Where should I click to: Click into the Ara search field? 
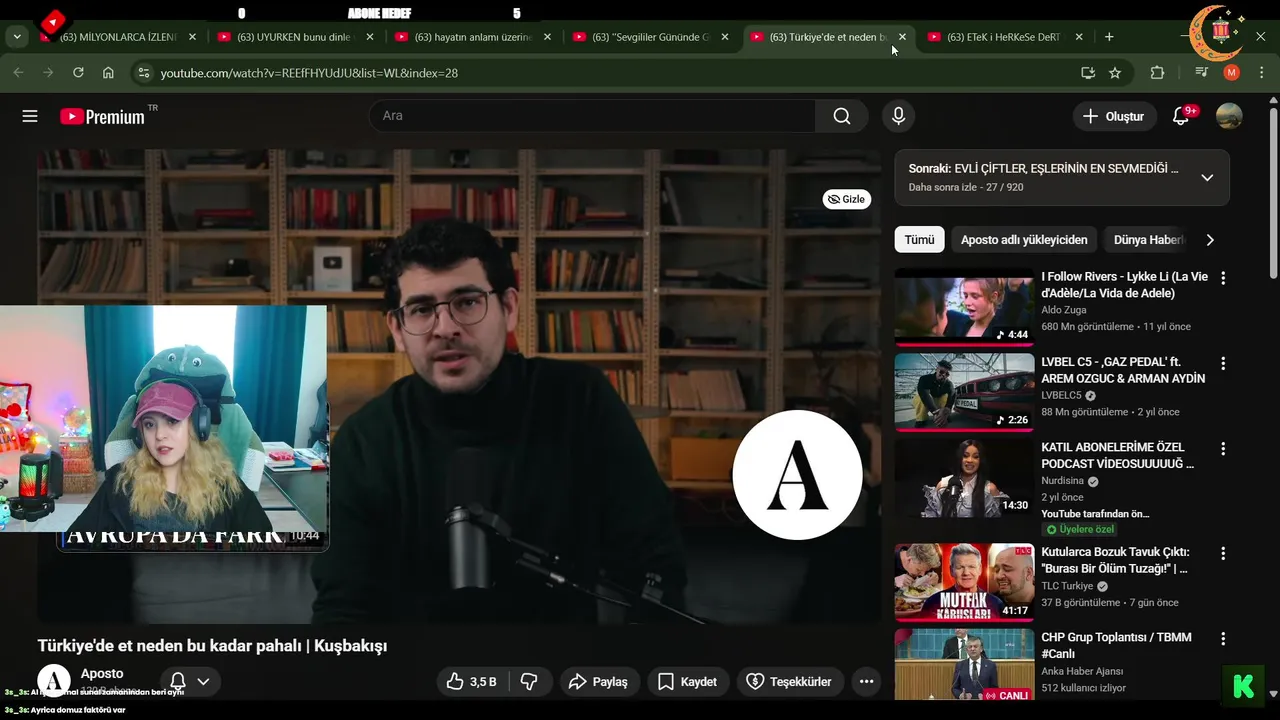(593, 116)
